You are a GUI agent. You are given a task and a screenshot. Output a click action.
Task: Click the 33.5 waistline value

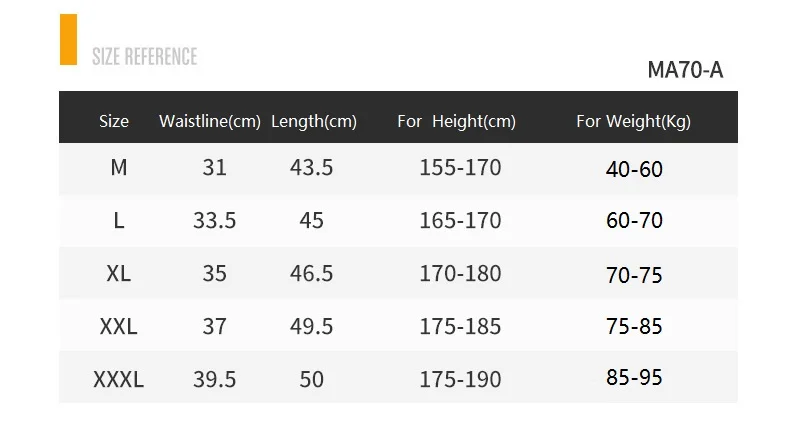pyautogui.click(x=214, y=220)
